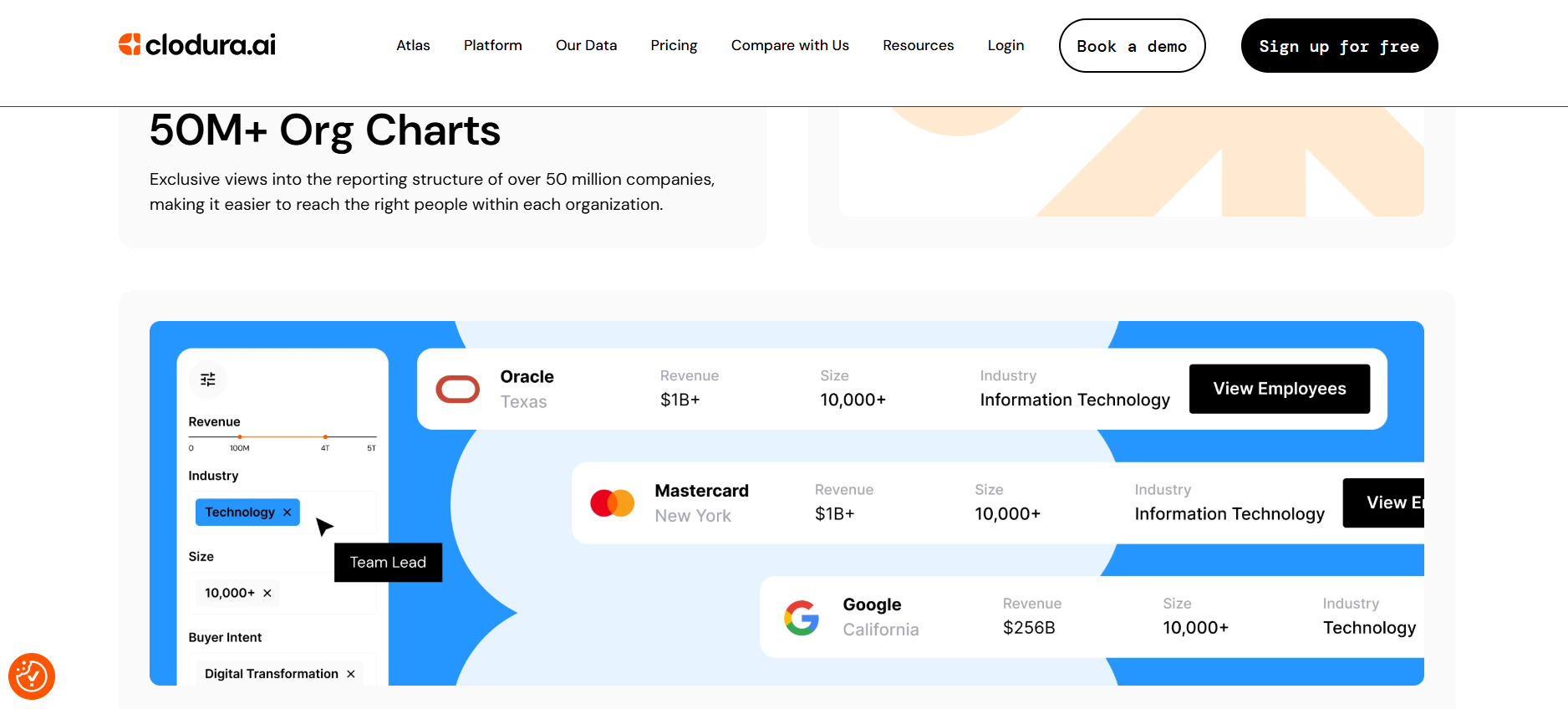Click the Team Lead tooltip label
This screenshot has width=1568, height=709.
click(x=388, y=563)
